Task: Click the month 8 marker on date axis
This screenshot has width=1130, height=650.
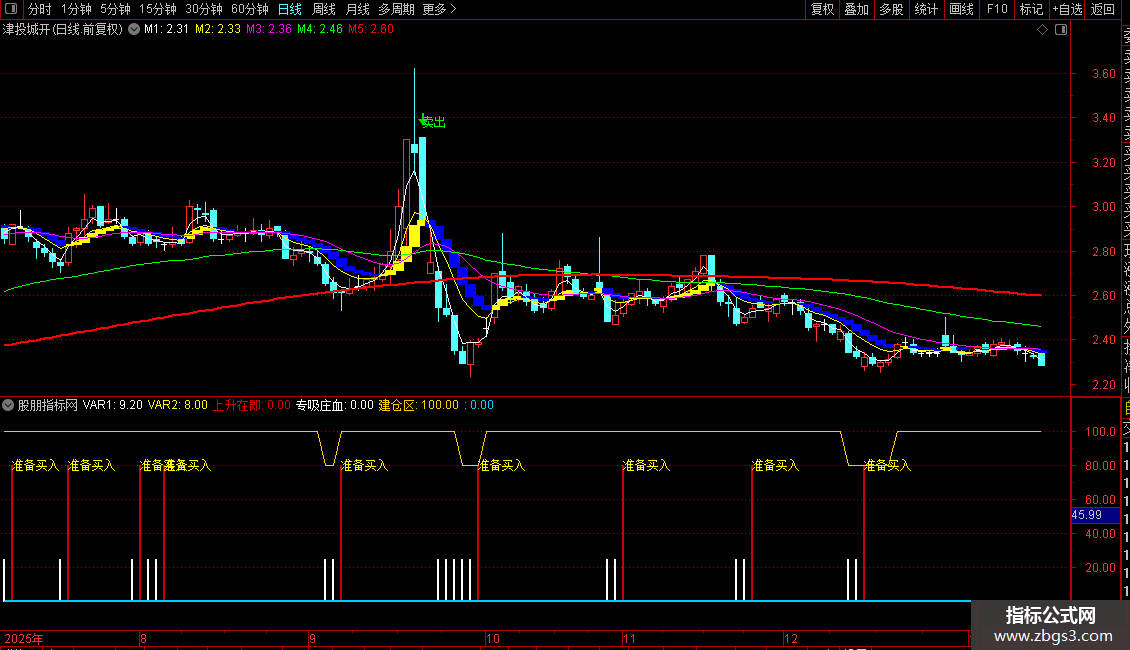Action: point(143,638)
